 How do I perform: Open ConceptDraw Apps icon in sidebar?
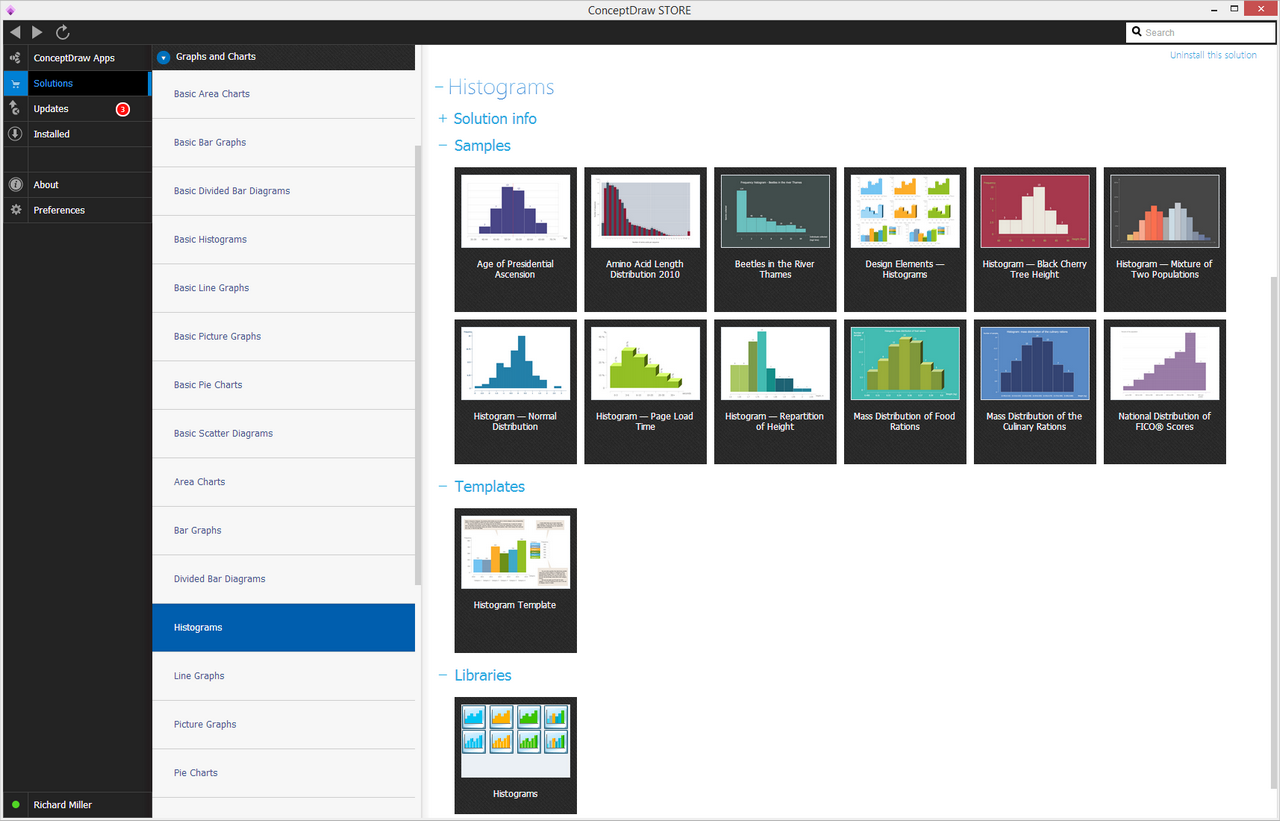15,58
